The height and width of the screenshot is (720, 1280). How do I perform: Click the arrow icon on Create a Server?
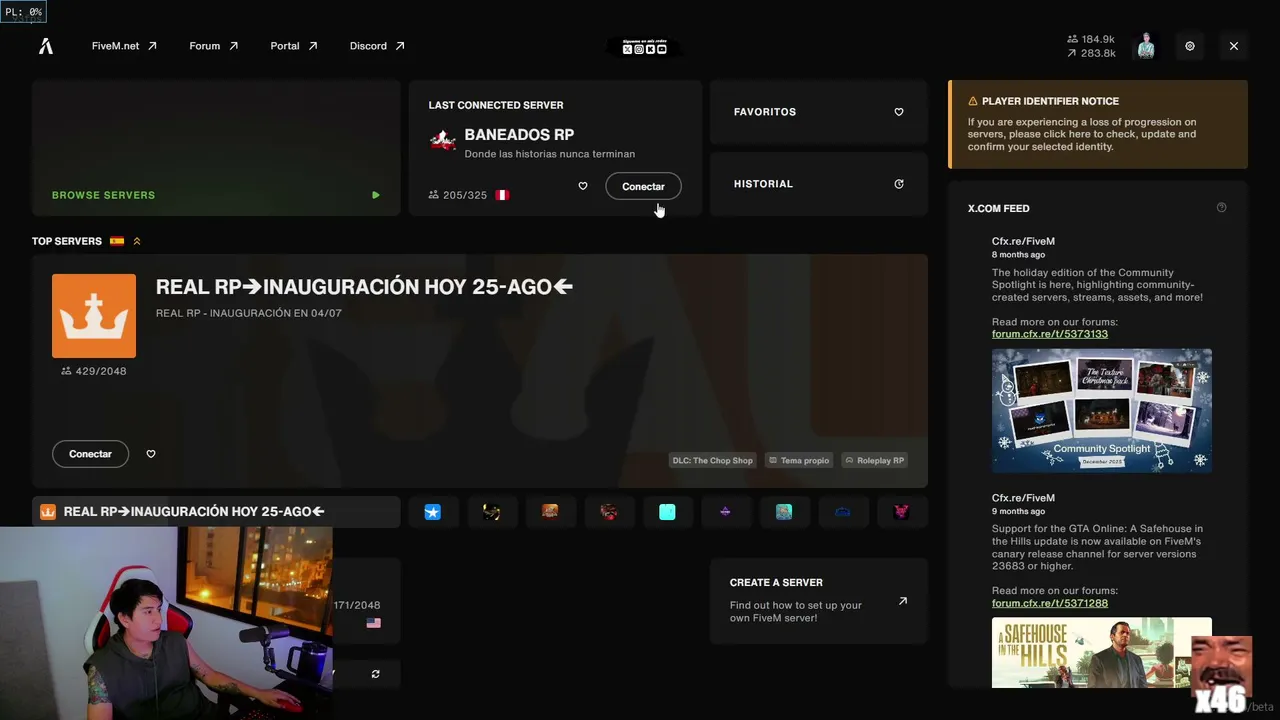coord(903,601)
